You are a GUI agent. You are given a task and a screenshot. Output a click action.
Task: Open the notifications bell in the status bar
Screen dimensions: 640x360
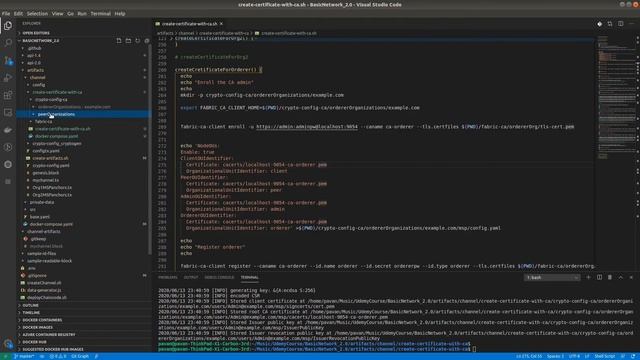click(x=633, y=356)
